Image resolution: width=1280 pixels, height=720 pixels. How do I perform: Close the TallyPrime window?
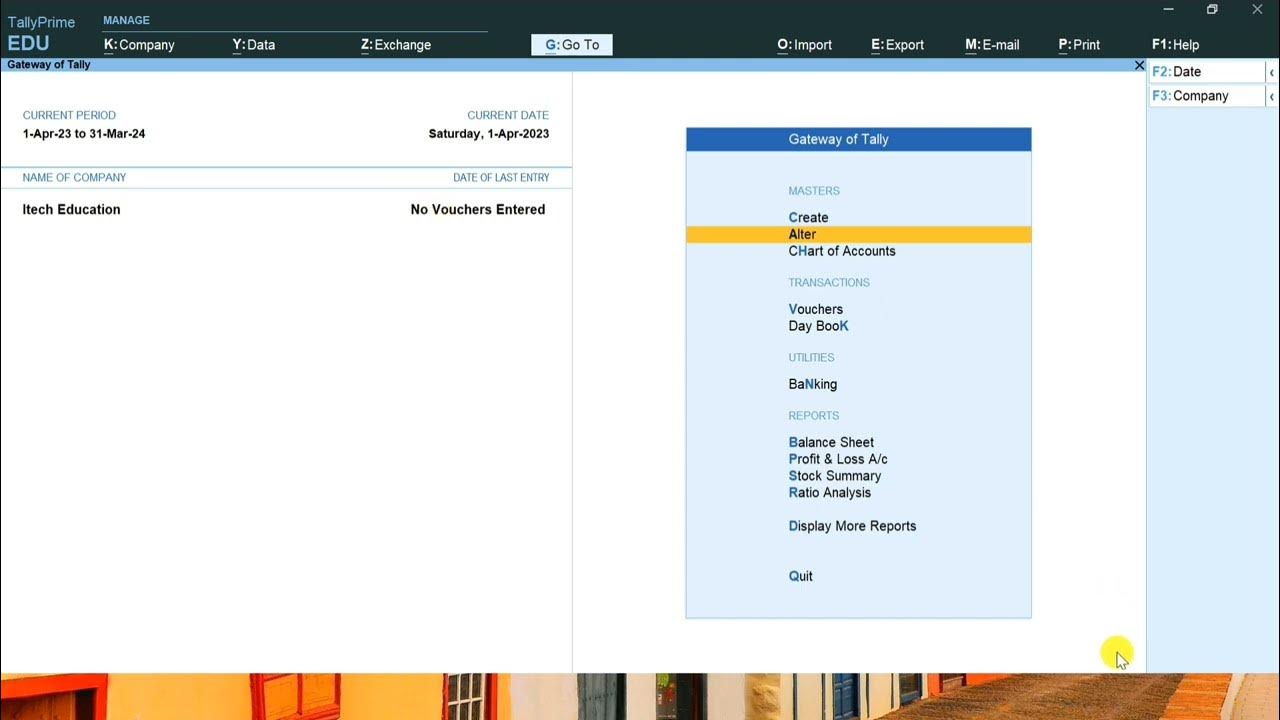point(1257,9)
